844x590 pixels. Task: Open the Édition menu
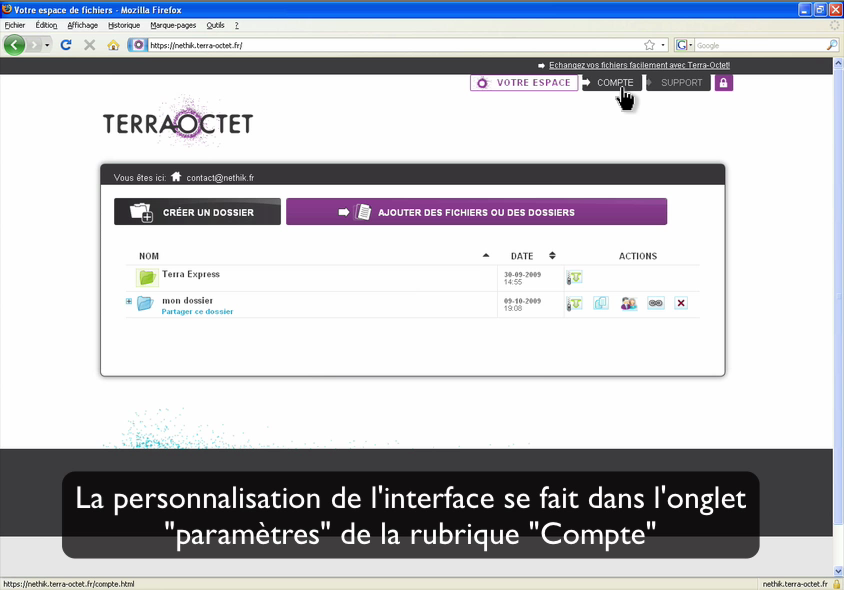(x=46, y=25)
